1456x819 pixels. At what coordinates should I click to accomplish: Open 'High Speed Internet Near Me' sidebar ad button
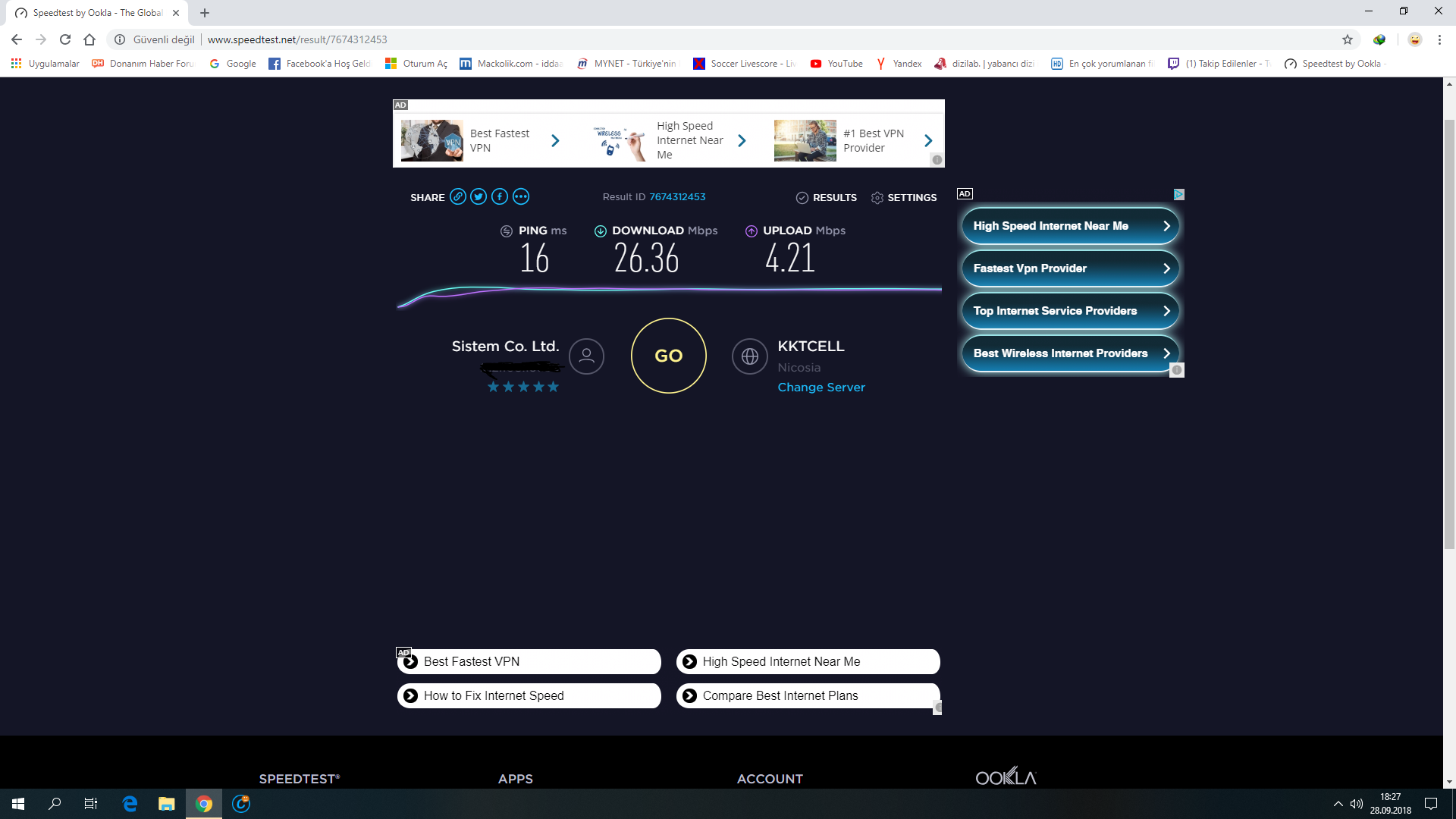[1070, 226]
